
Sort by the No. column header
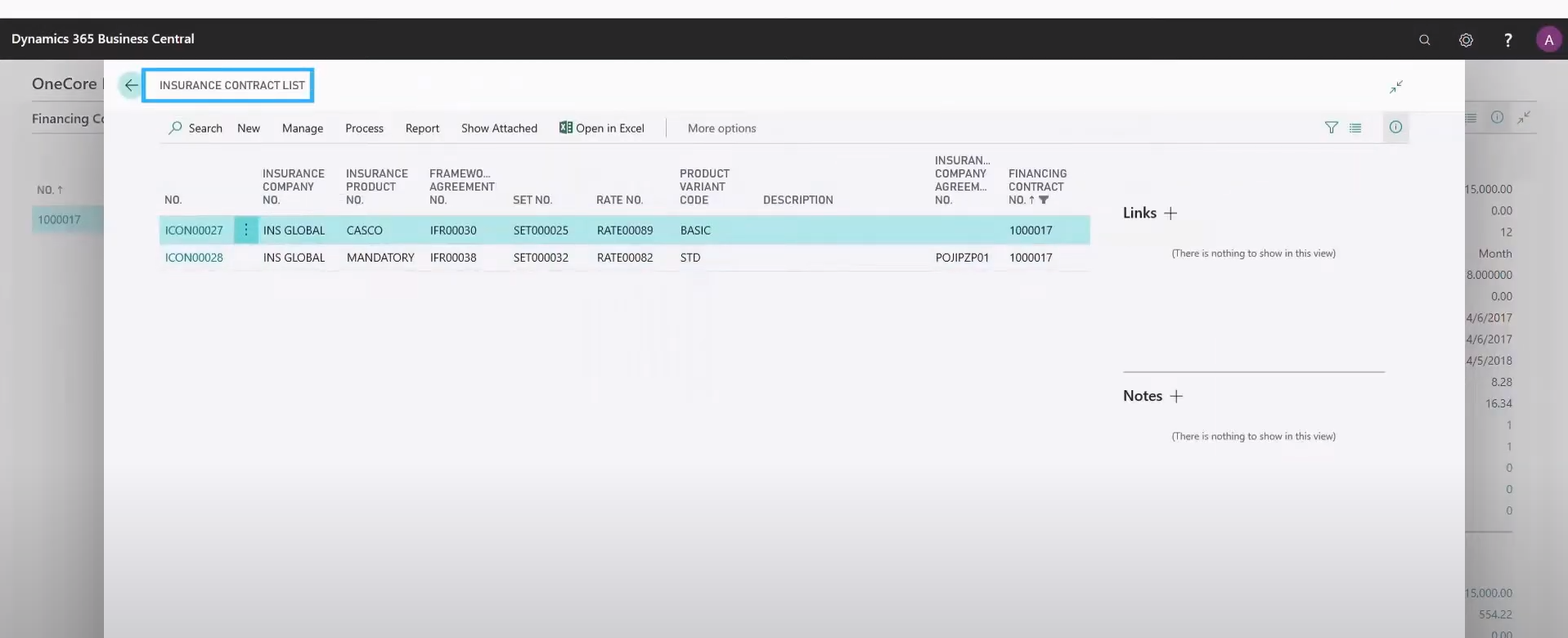(173, 200)
